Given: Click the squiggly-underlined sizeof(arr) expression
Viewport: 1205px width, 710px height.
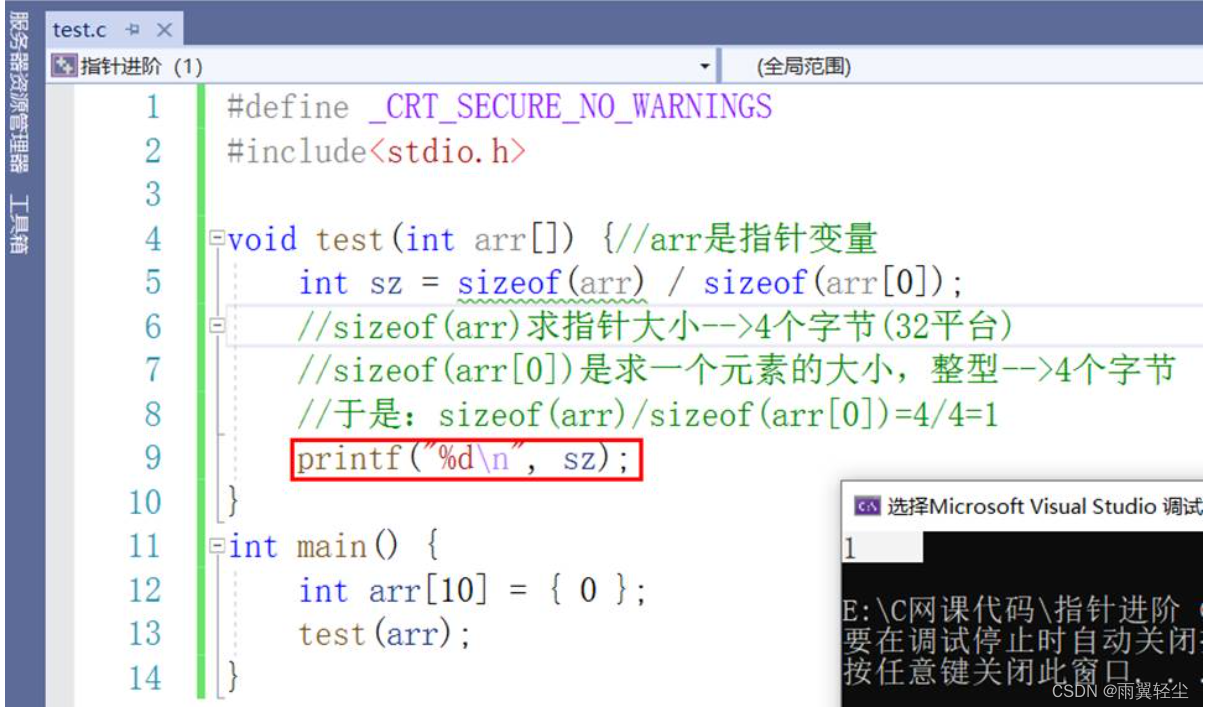Looking at the screenshot, I should tap(552, 284).
